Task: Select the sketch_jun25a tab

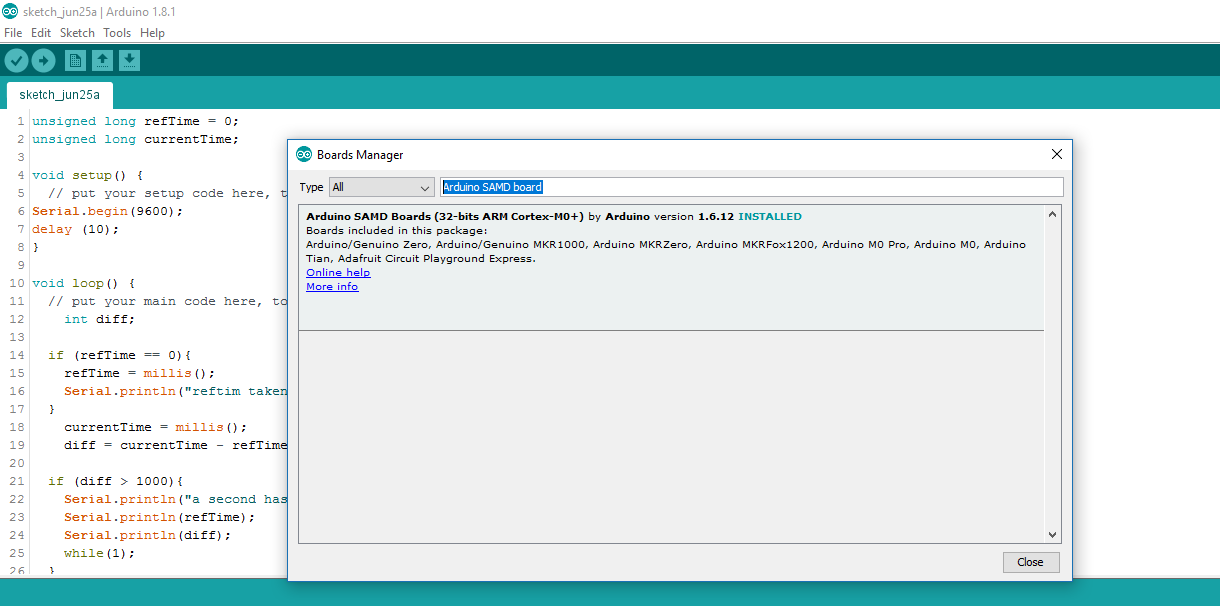Action: [x=60, y=96]
